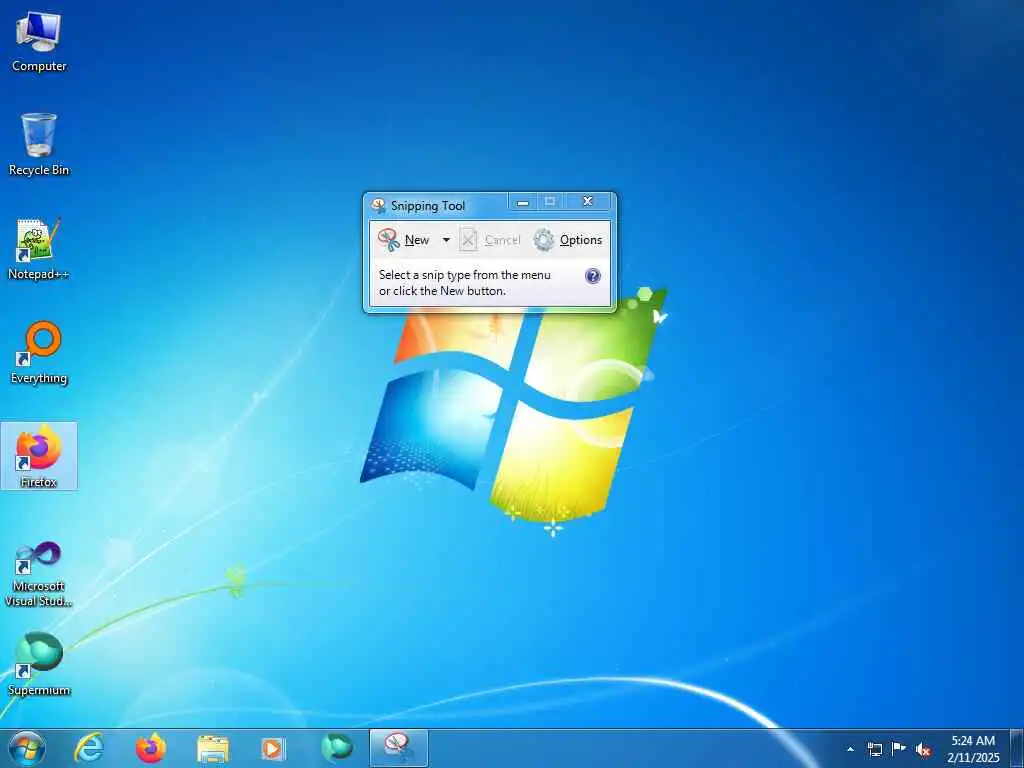
Task: Open the Action Center flag icon
Action: tap(899, 749)
